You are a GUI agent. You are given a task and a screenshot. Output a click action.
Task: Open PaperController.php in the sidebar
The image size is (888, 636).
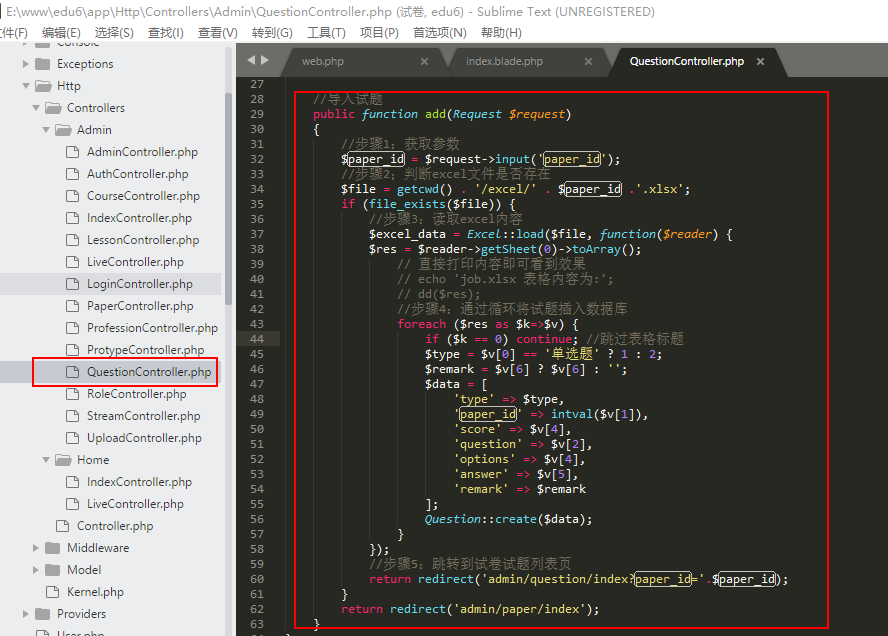coord(140,306)
